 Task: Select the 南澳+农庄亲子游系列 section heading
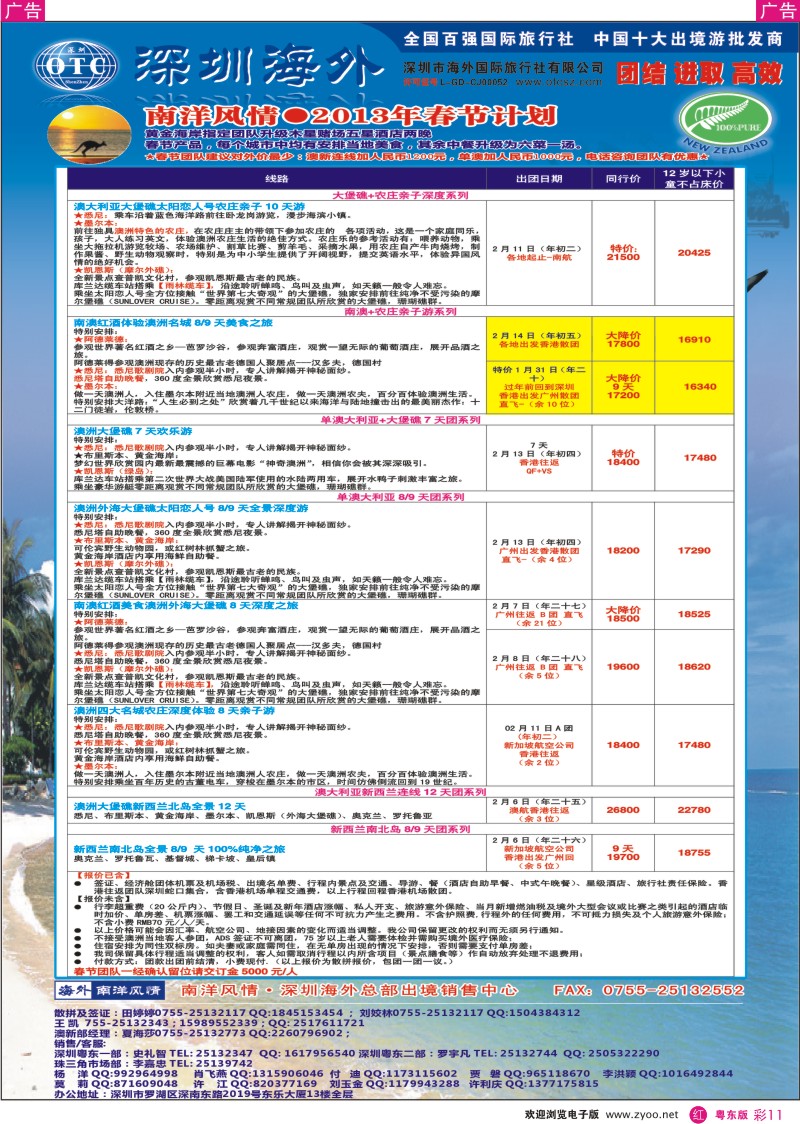tap(400, 312)
